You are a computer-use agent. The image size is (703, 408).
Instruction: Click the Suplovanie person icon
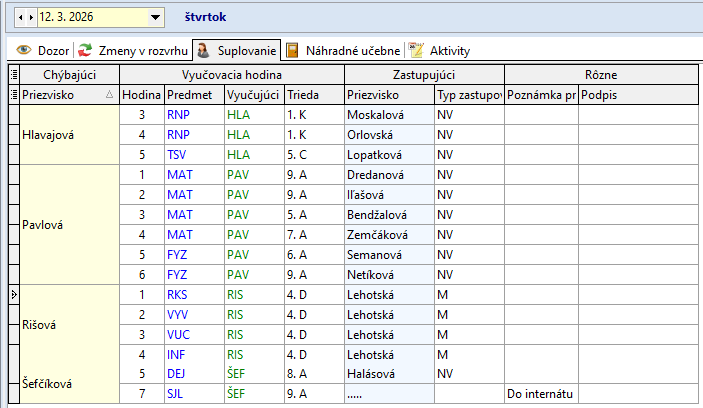click(x=201, y=50)
